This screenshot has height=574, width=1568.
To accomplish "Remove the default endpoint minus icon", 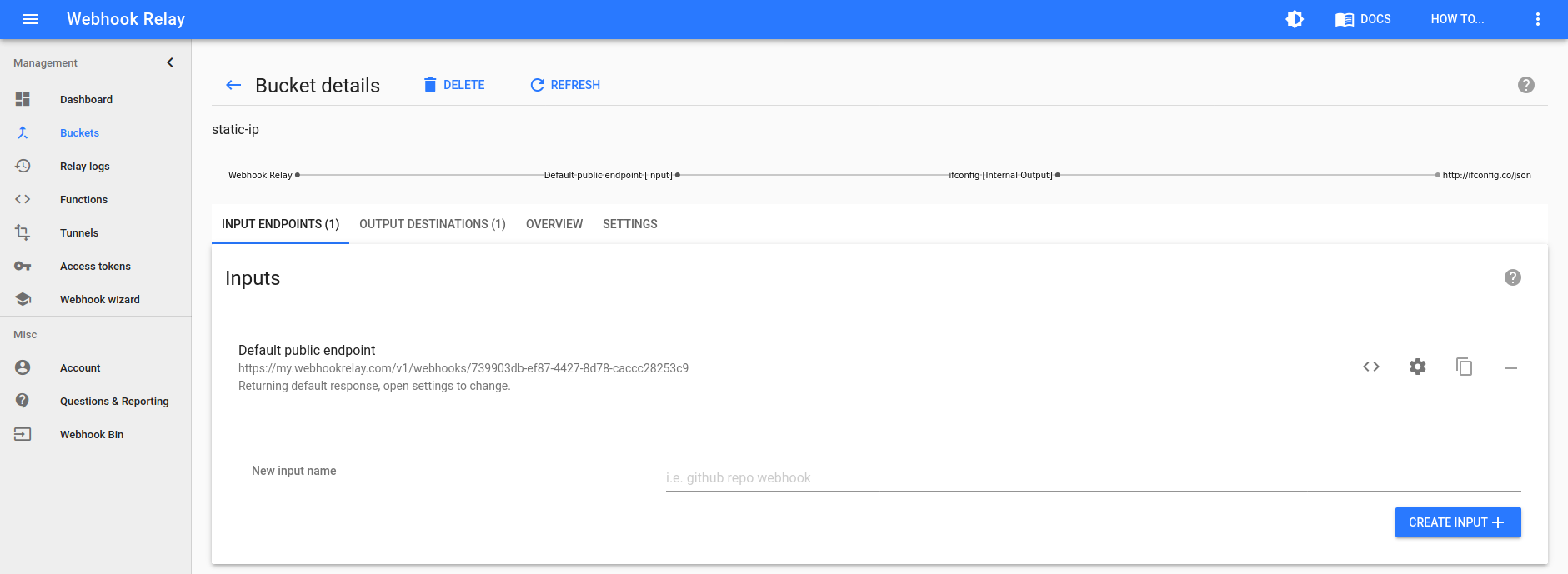I will click(x=1511, y=367).
